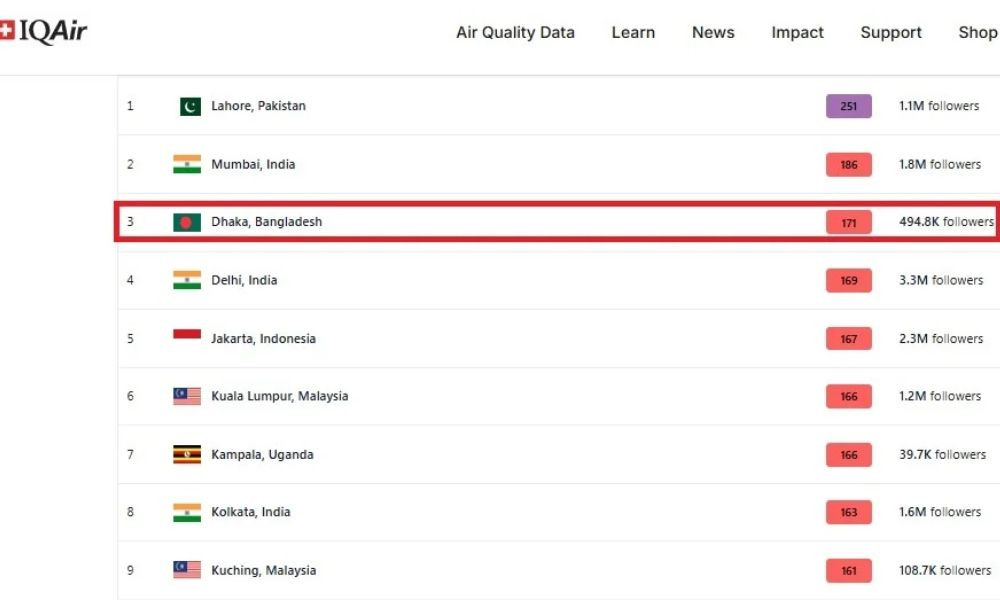This screenshot has height=600, width=1000.
Task: Open the Learn menu
Action: pos(633,33)
